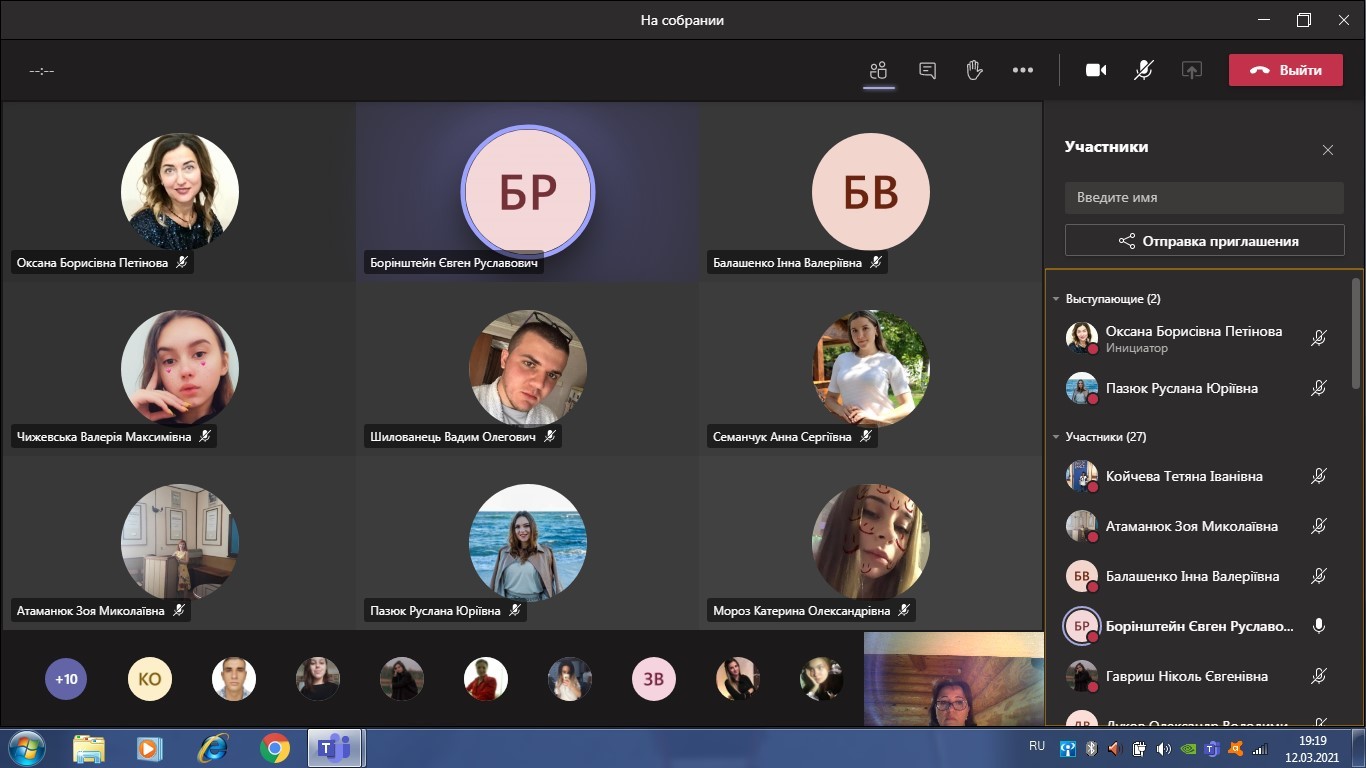The image size is (1366, 768).
Task: Open Google Chrome from the taskbar
Action: click(274, 748)
